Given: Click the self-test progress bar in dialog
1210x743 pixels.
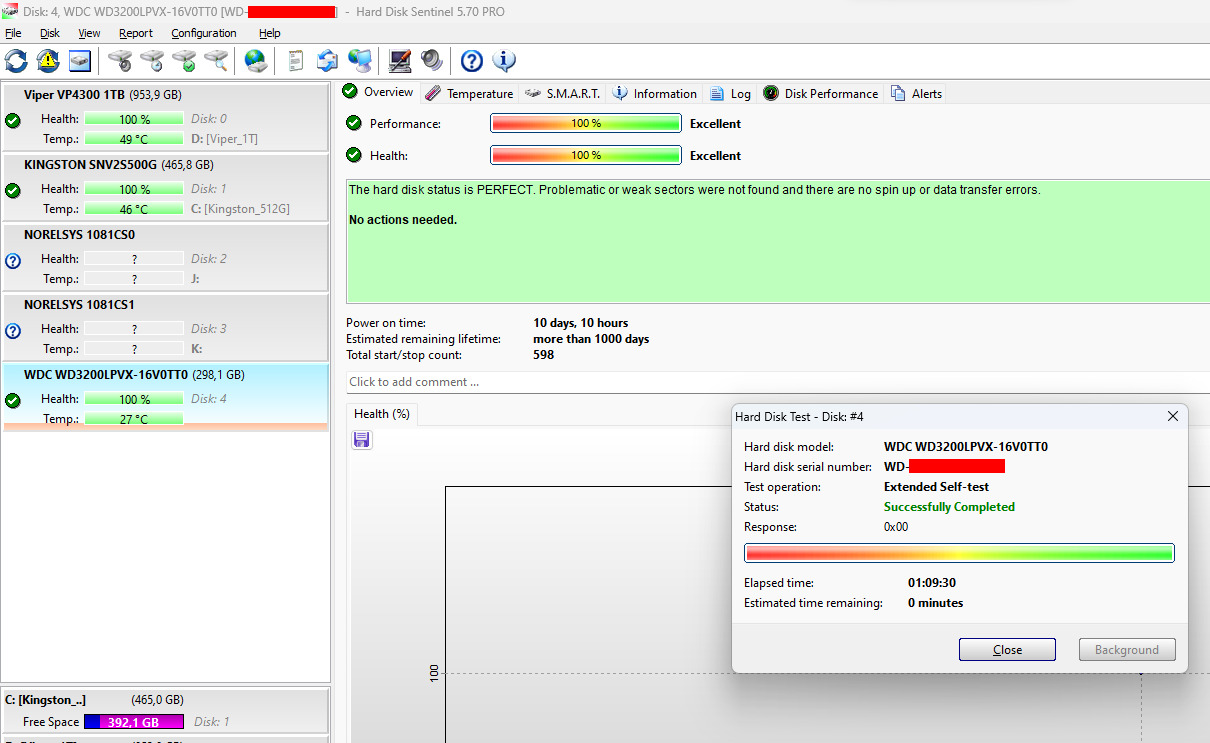Looking at the screenshot, I should point(959,553).
